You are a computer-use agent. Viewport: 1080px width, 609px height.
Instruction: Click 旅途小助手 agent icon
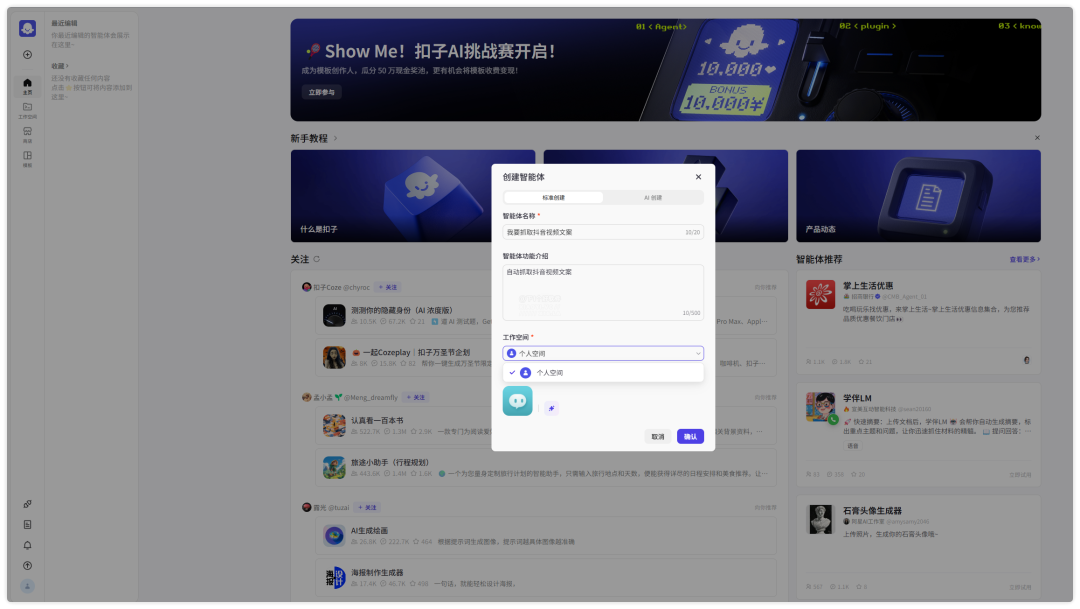click(x=334, y=468)
